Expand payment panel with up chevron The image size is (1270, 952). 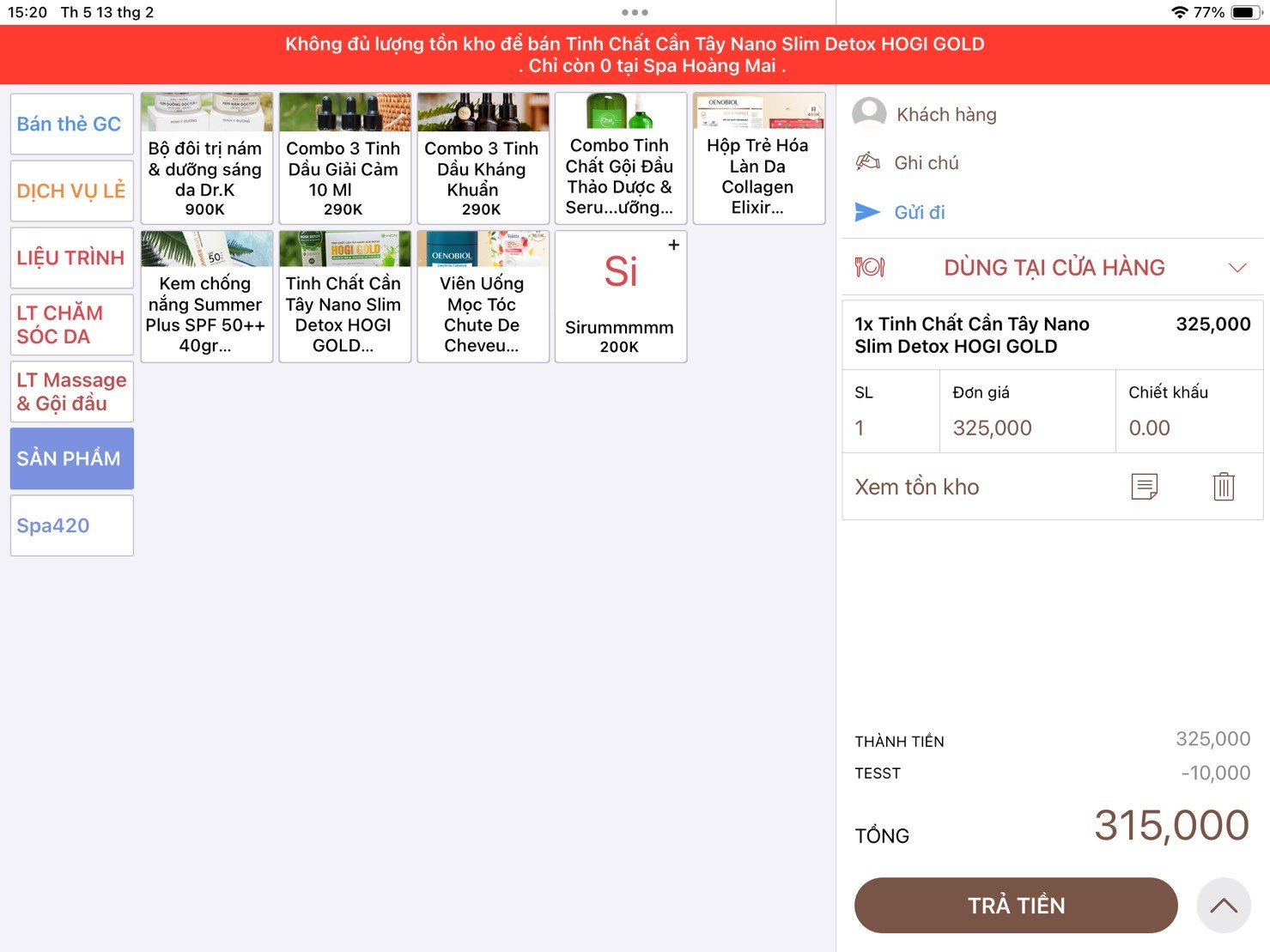(1223, 906)
